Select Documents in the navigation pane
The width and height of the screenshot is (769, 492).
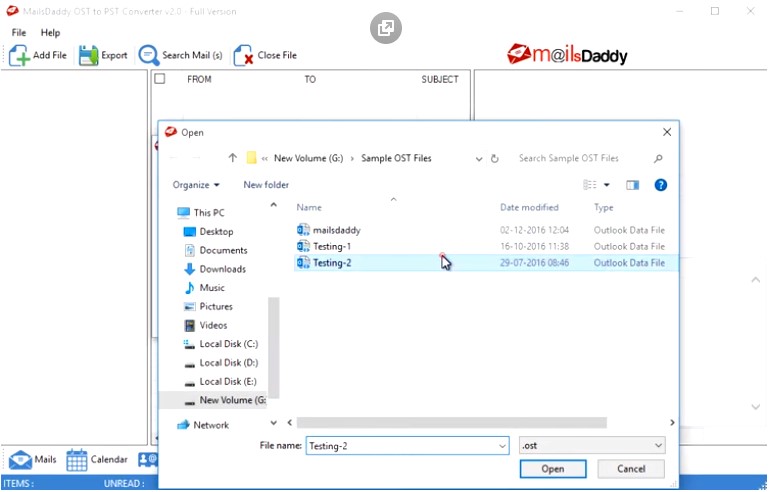pyautogui.click(x=223, y=250)
